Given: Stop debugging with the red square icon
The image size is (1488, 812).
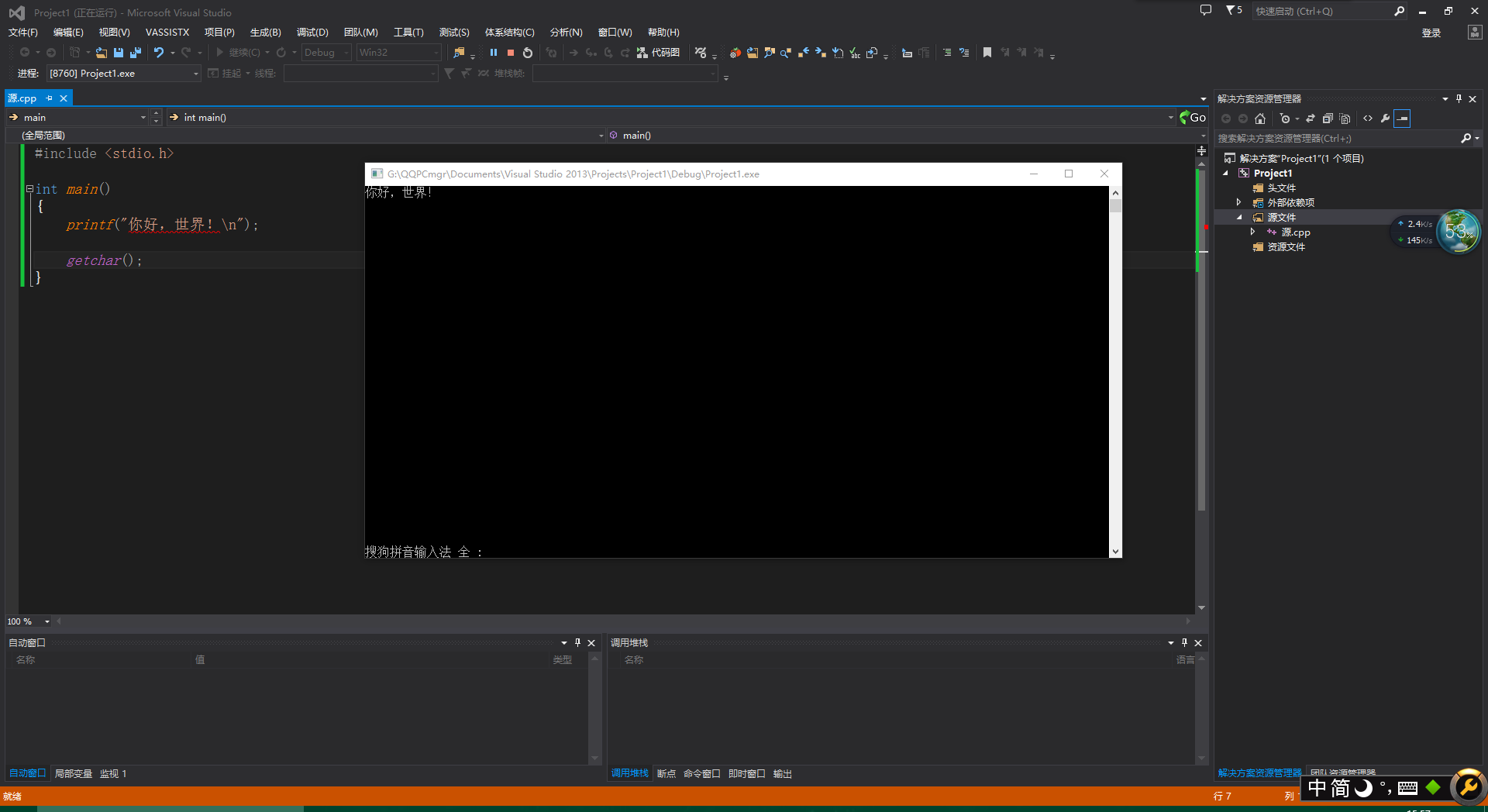Looking at the screenshot, I should pyautogui.click(x=511, y=53).
